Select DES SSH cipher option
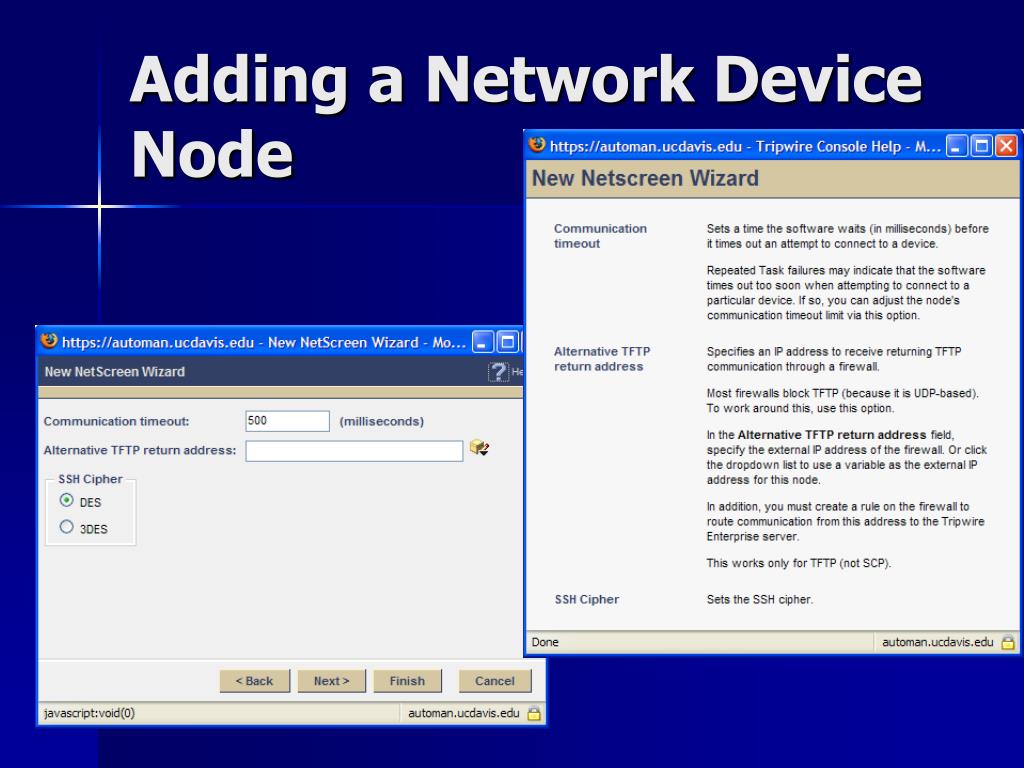The image size is (1024, 768). click(x=67, y=500)
